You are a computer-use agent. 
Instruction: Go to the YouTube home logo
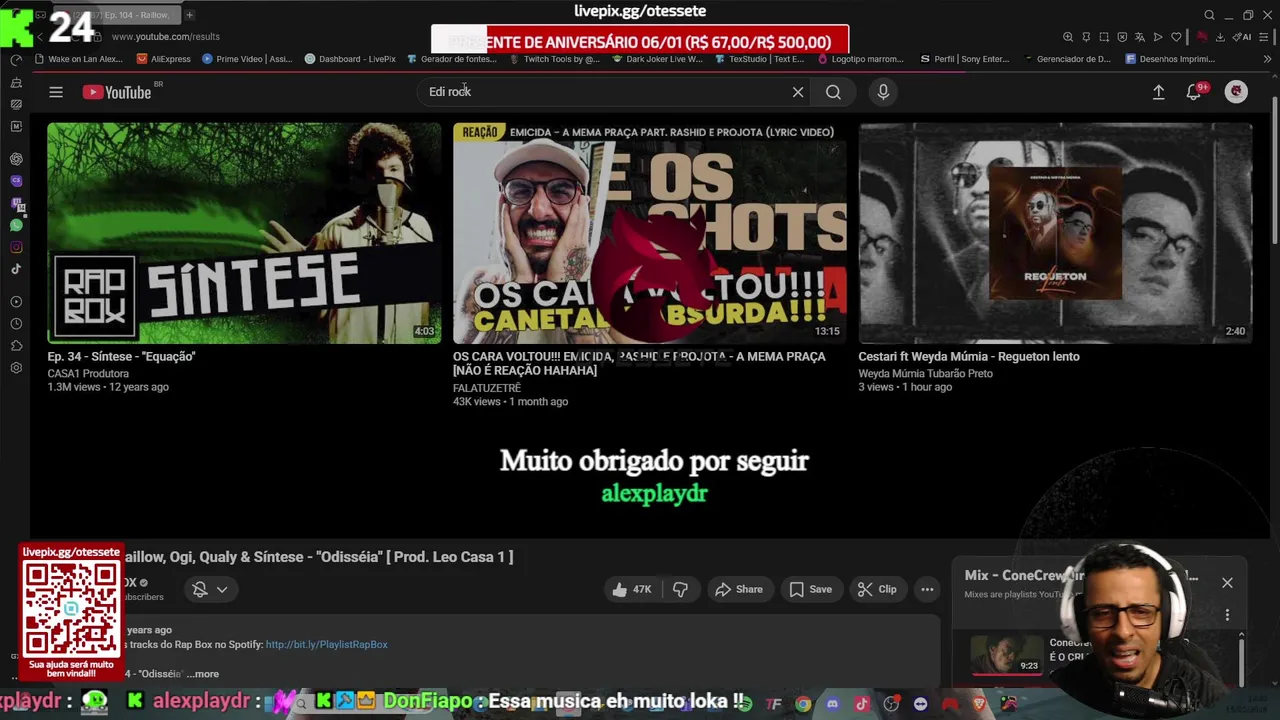coord(117,92)
